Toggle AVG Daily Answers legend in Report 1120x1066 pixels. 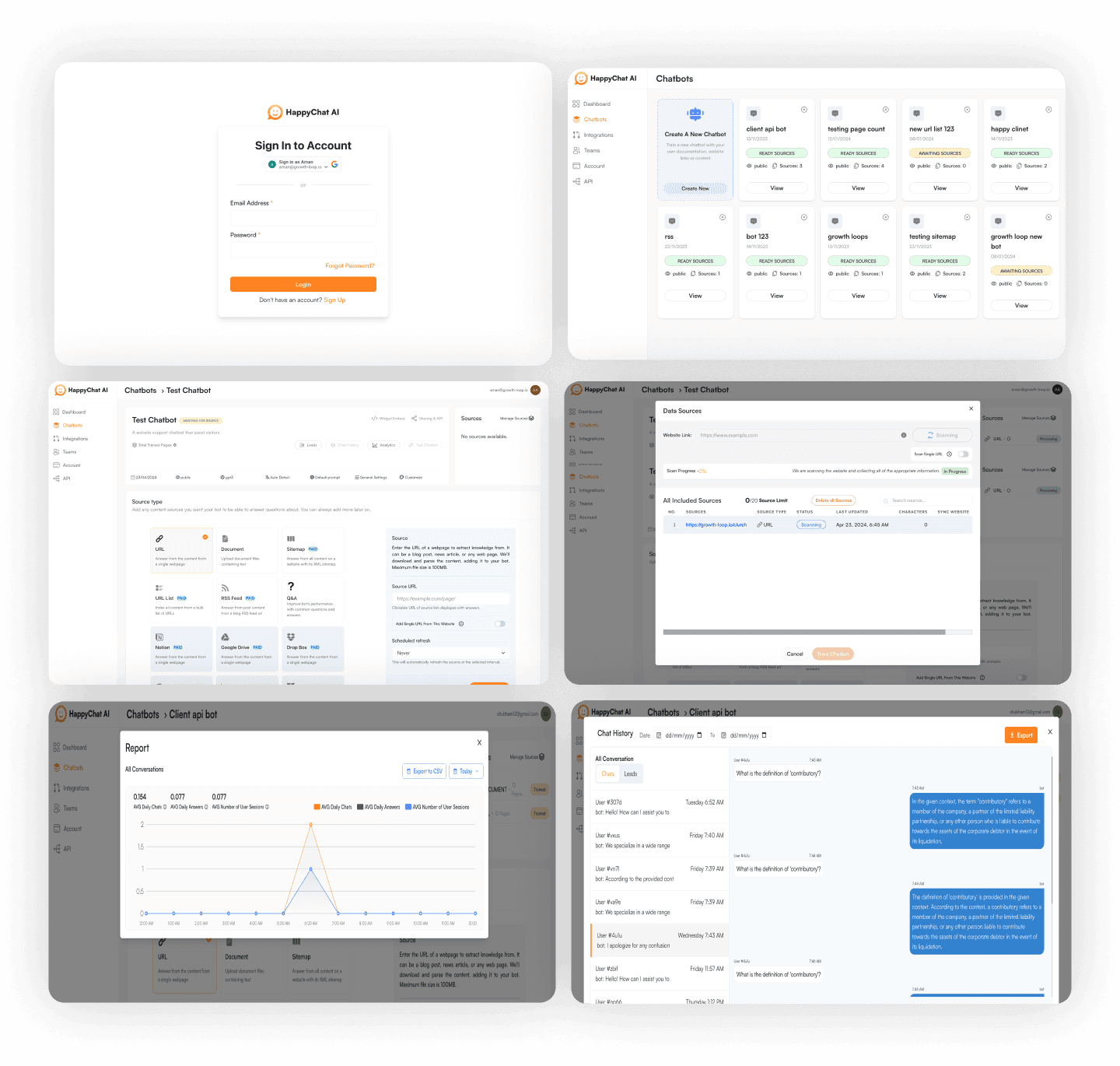[379, 807]
